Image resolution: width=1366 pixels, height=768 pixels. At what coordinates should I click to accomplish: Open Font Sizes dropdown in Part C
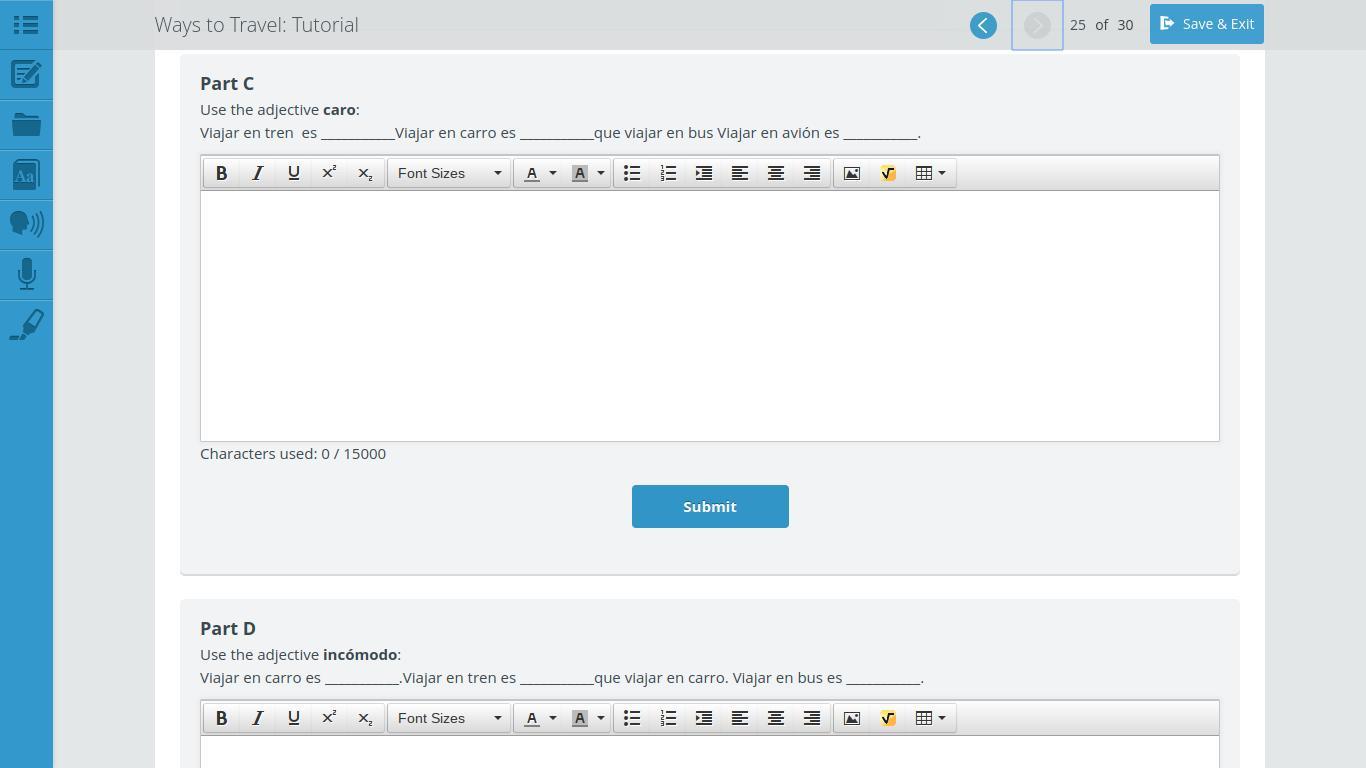[449, 173]
